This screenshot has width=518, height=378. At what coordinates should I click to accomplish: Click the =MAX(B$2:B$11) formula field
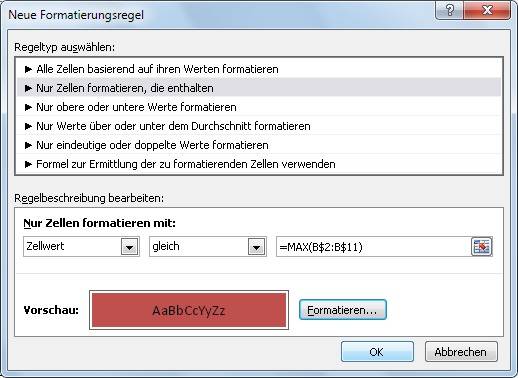coord(373,247)
